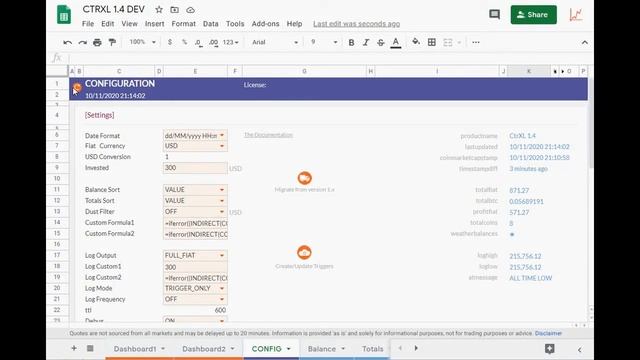Format as currency with dollar icon
This screenshot has height=360, width=640.
170,42
